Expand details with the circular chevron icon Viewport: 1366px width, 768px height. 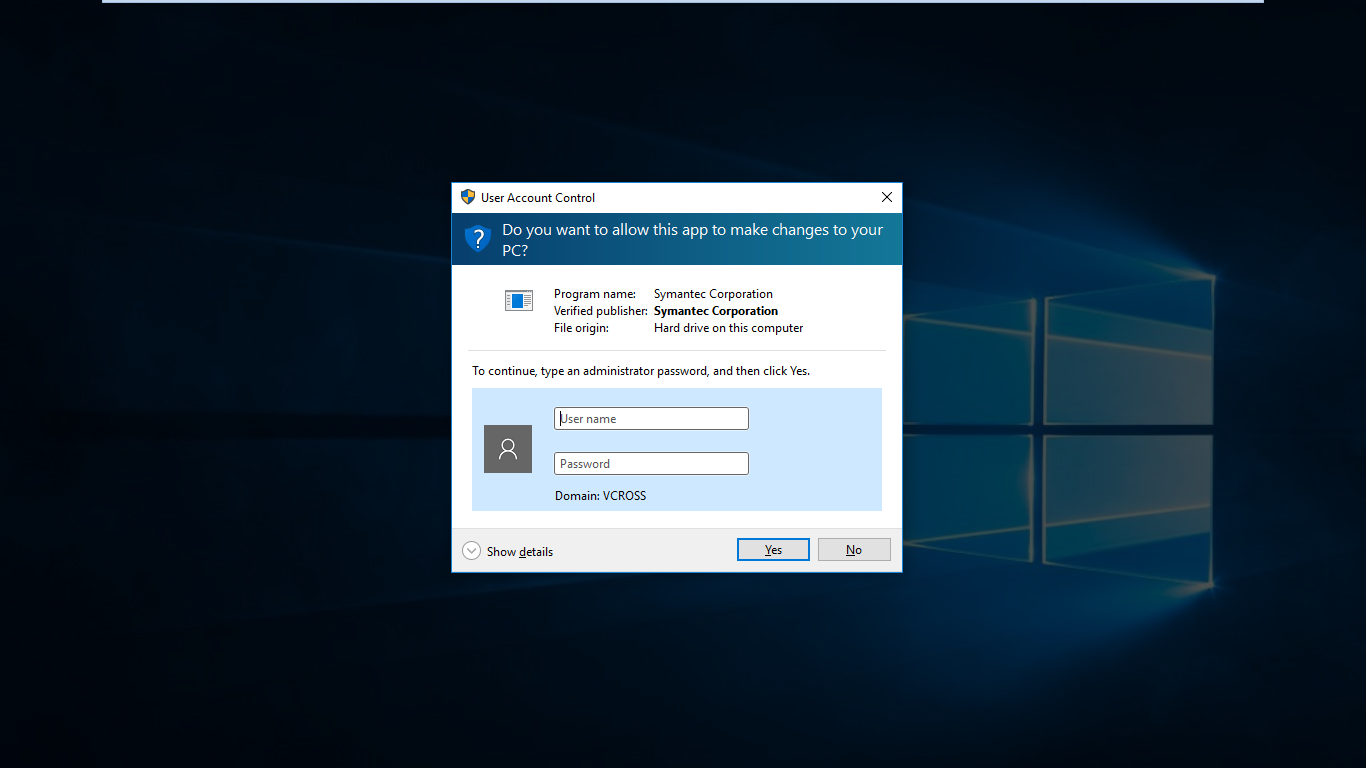[472, 551]
